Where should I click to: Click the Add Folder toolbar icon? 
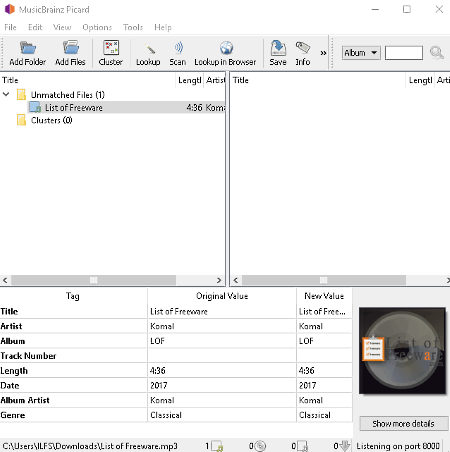27,48
